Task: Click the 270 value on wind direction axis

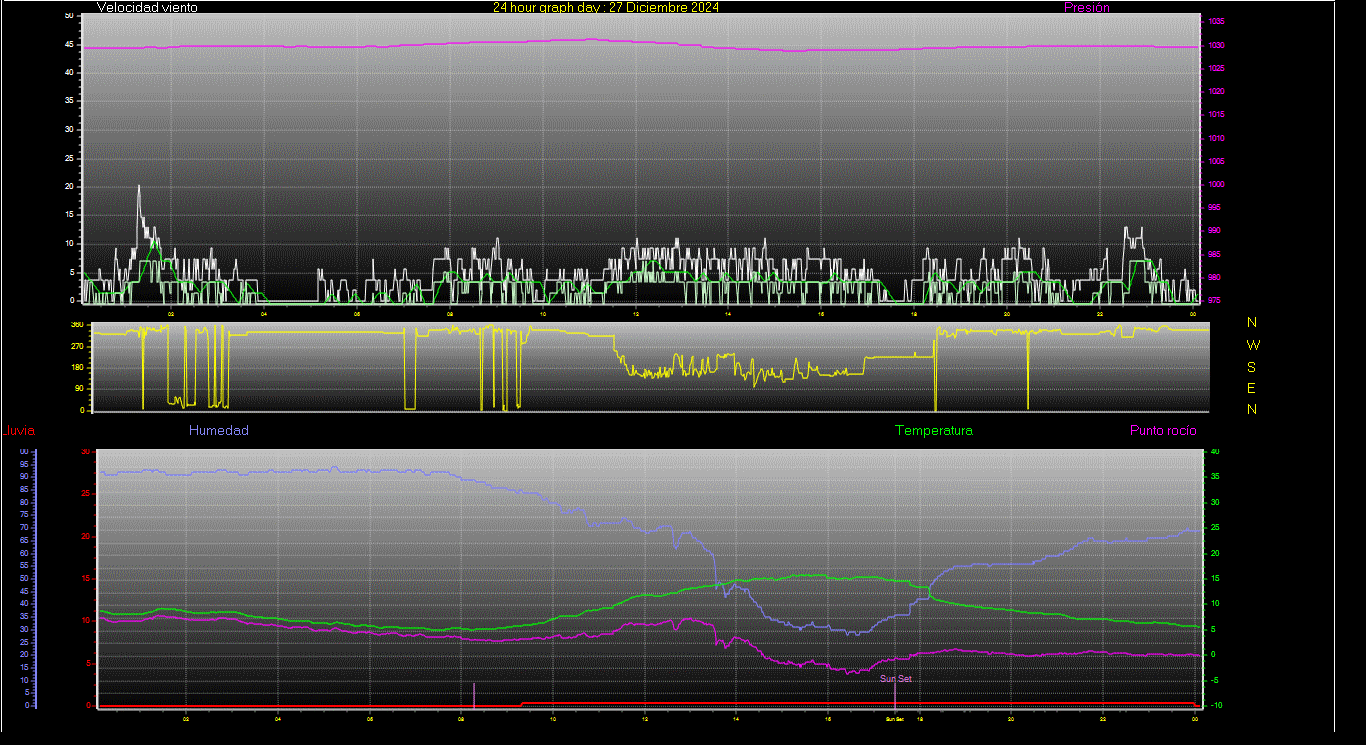Action: (x=77, y=346)
